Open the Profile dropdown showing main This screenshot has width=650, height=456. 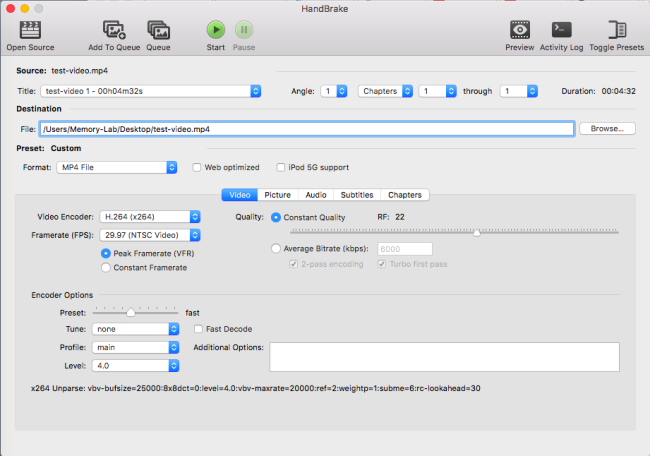tap(136, 347)
